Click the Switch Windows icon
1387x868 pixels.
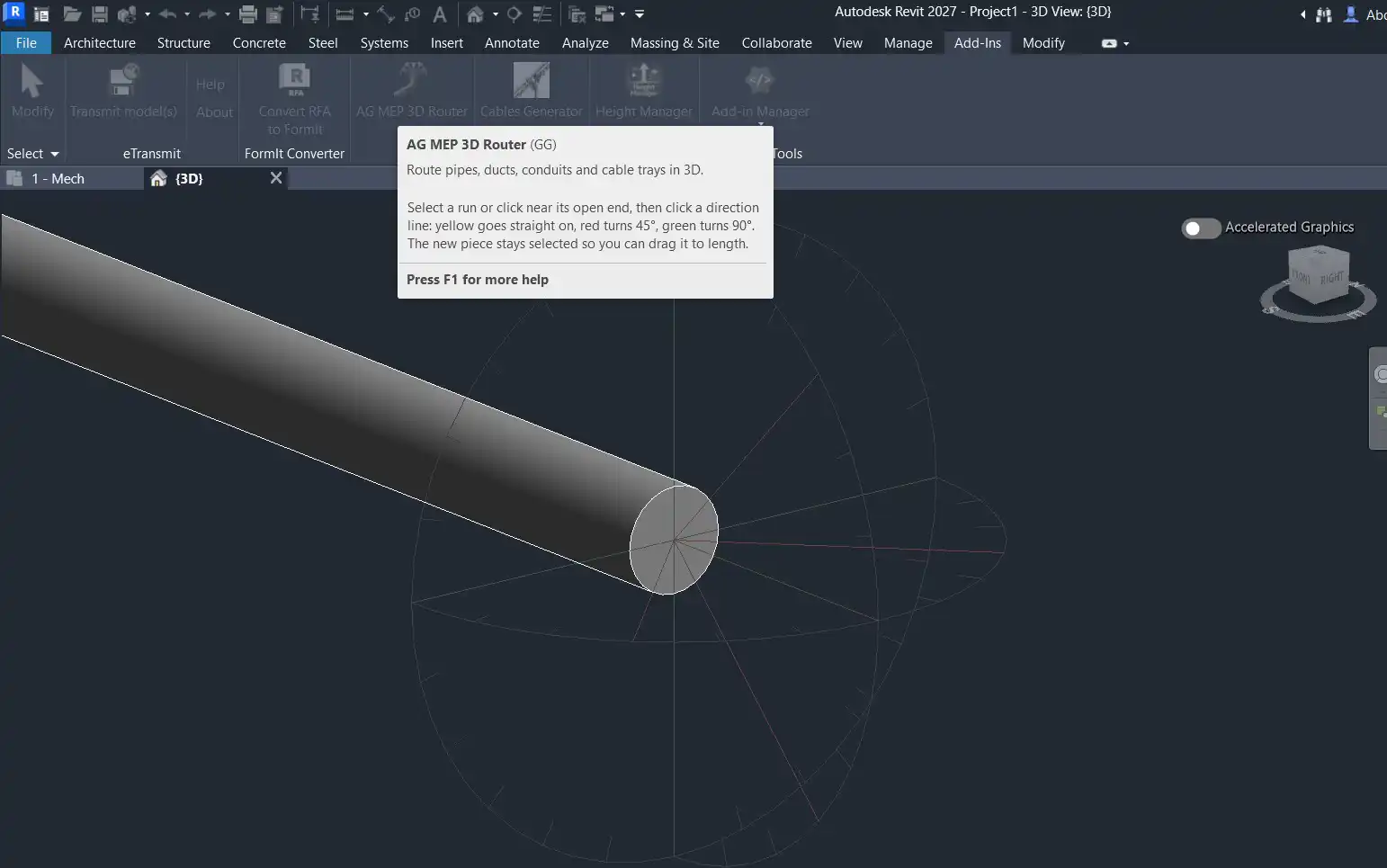pyautogui.click(x=604, y=14)
